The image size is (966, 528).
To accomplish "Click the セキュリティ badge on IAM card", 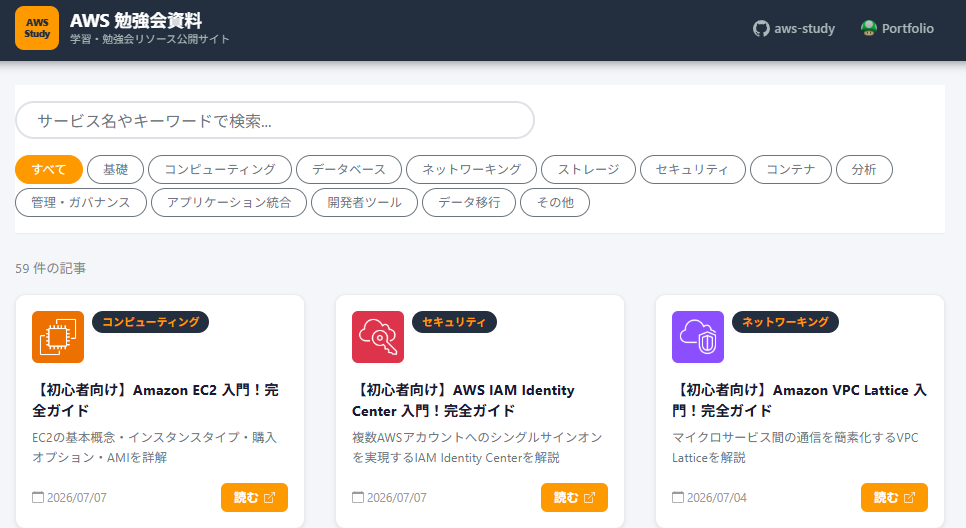I will tap(454, 322).
